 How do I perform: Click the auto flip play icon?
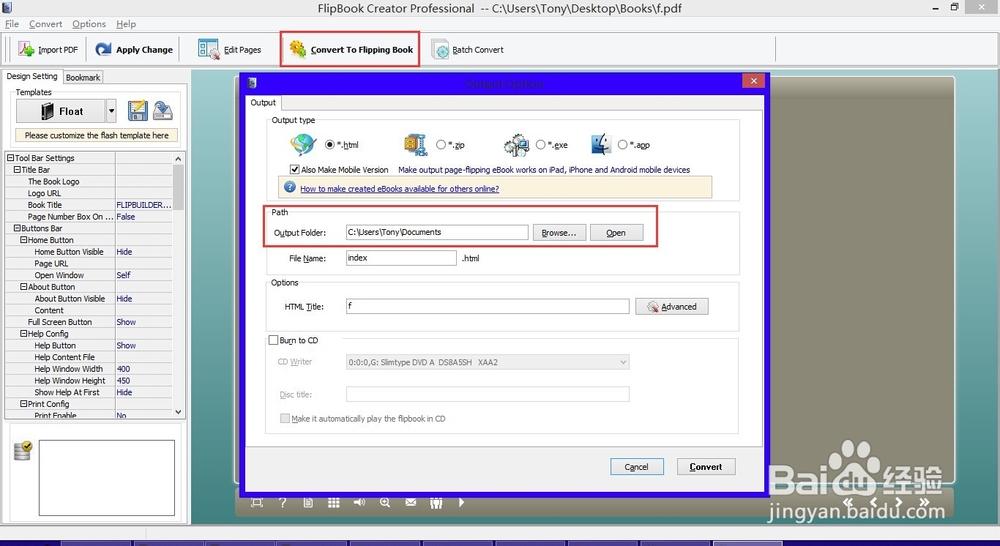(x=461, y=503)
